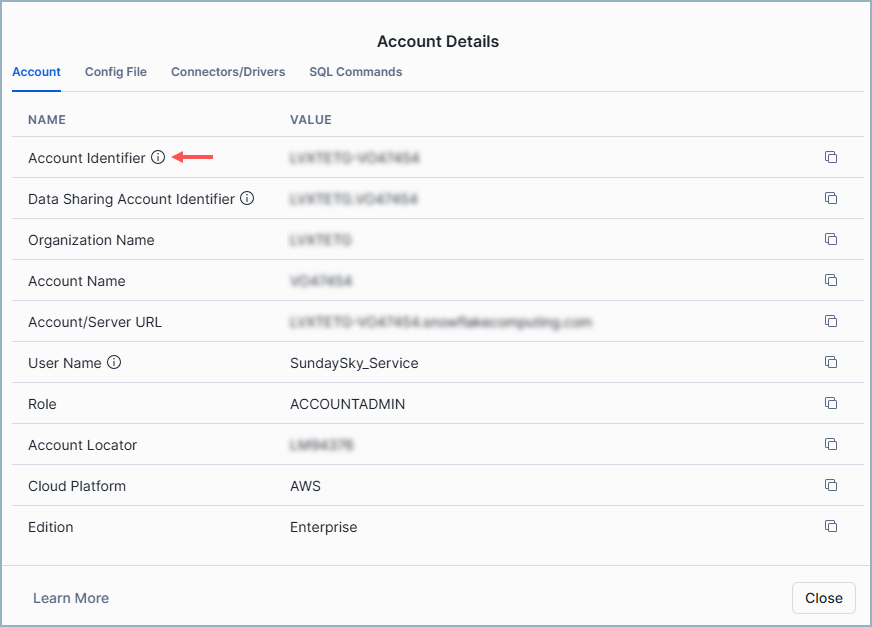Copy the Data Sharing Account Identifier value
This screenshot has height=627, width=872.
click(831, 198)
